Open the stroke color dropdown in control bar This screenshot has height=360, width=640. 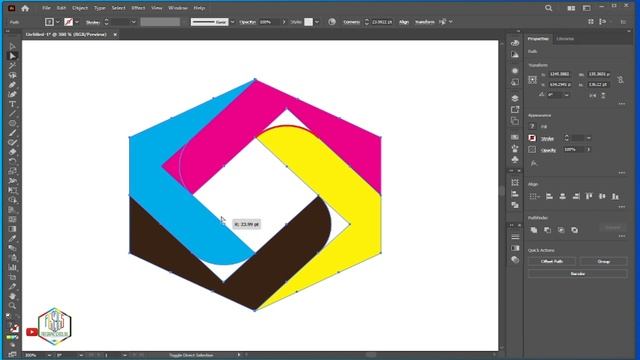77,22
